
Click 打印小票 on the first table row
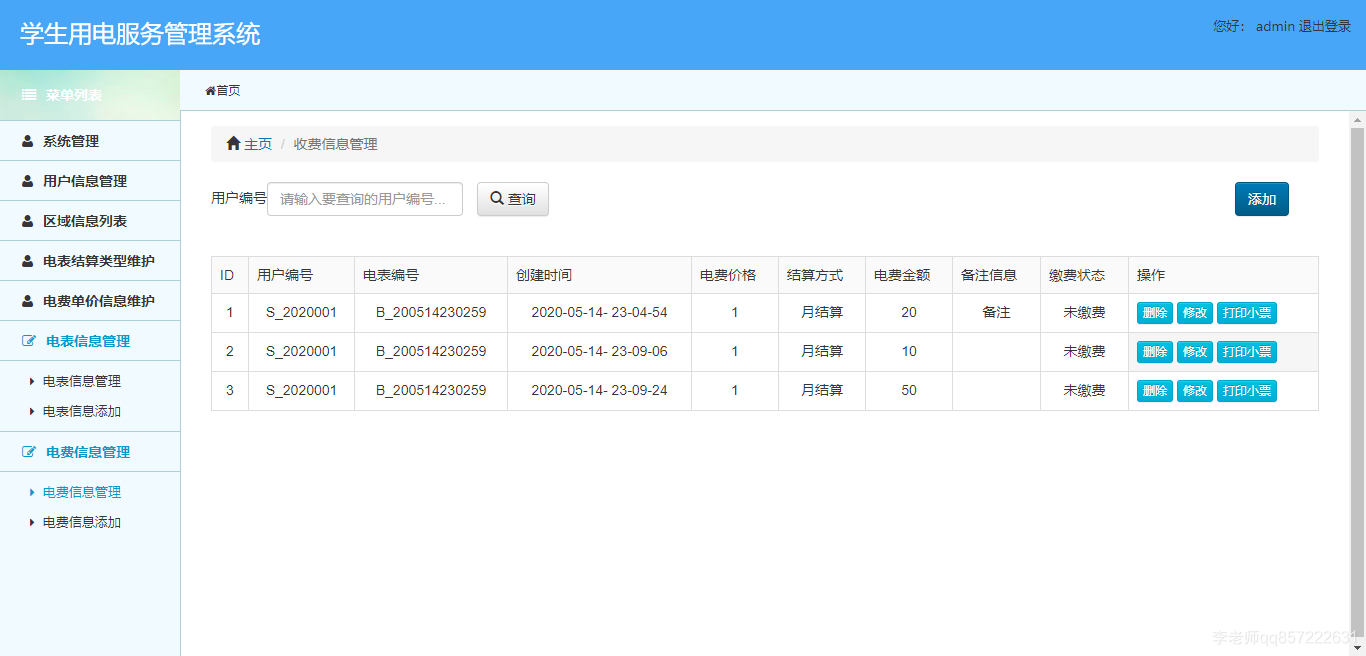coord(1247,312)
